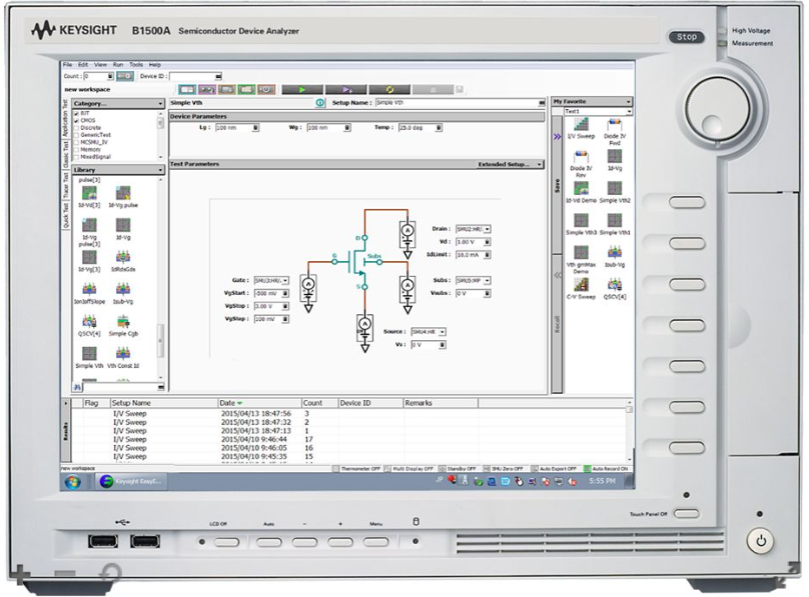Open Vth Const Id library test
The height and width of the screenshot is (597, 809).
pyautogui.click(x=122, y=354)
